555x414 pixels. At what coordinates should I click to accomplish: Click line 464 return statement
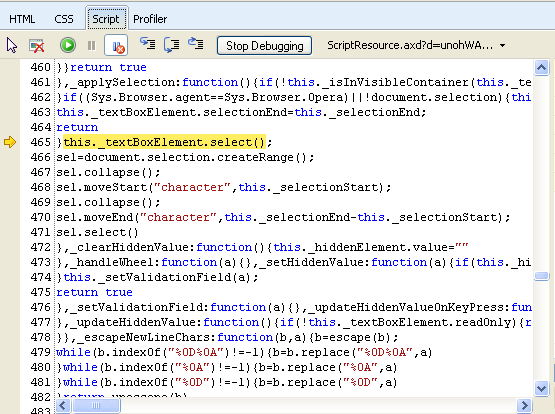point(77,127)
